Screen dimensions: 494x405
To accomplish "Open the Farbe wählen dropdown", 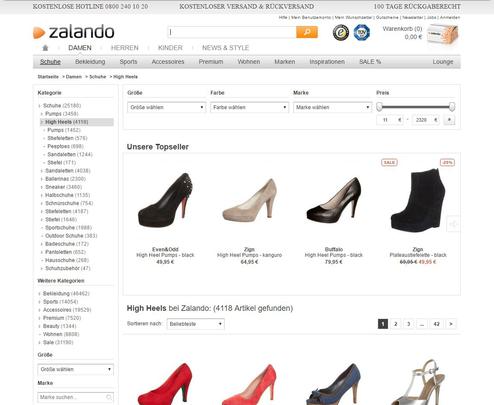I will coord(249,107).
